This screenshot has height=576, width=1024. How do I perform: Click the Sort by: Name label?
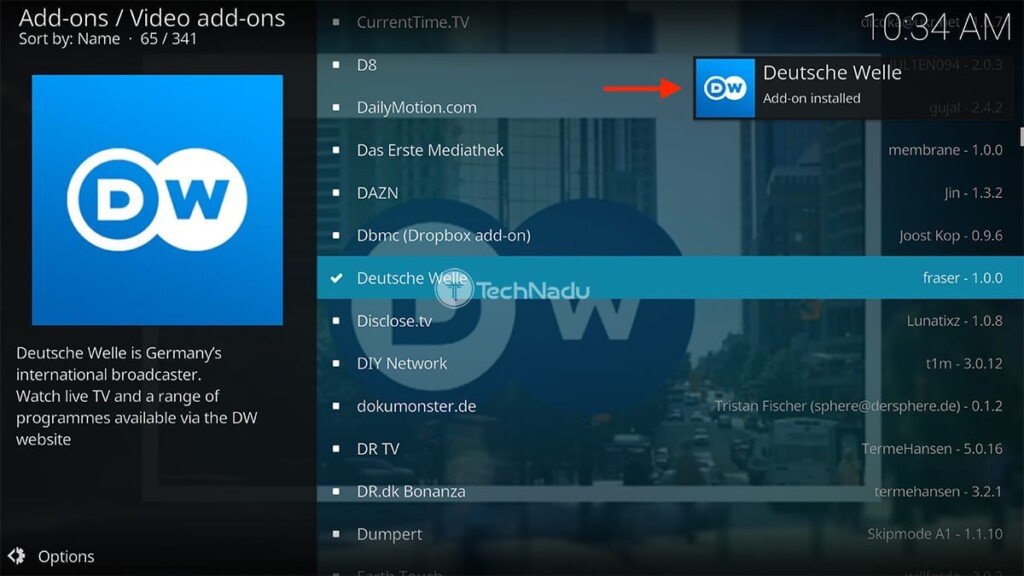point(69,39)
